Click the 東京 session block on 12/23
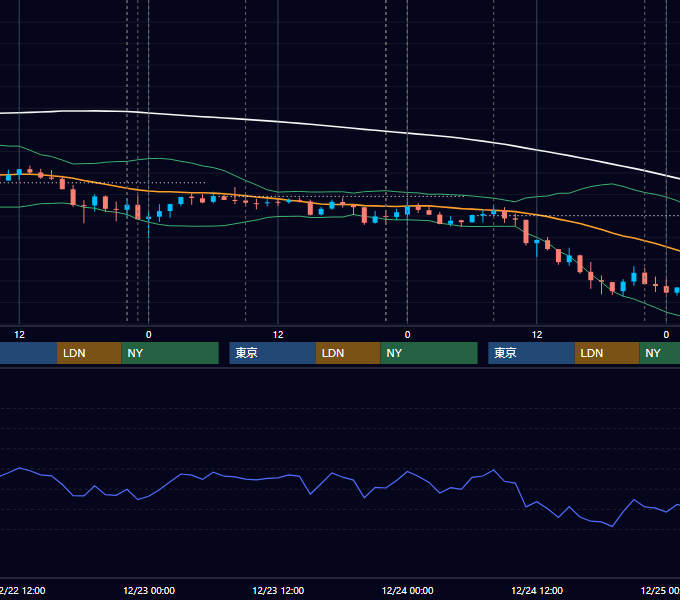This screenshot has width=680, height=600. point(272,353)
